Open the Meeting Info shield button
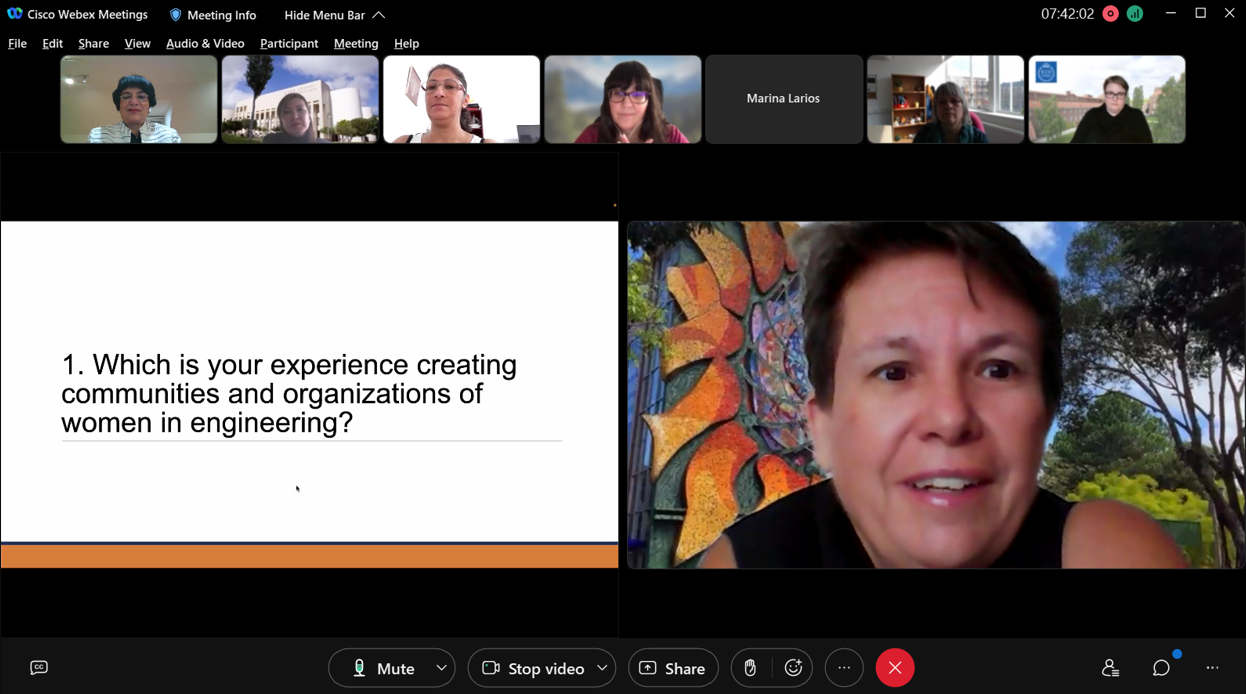 [x=213, y=15]
